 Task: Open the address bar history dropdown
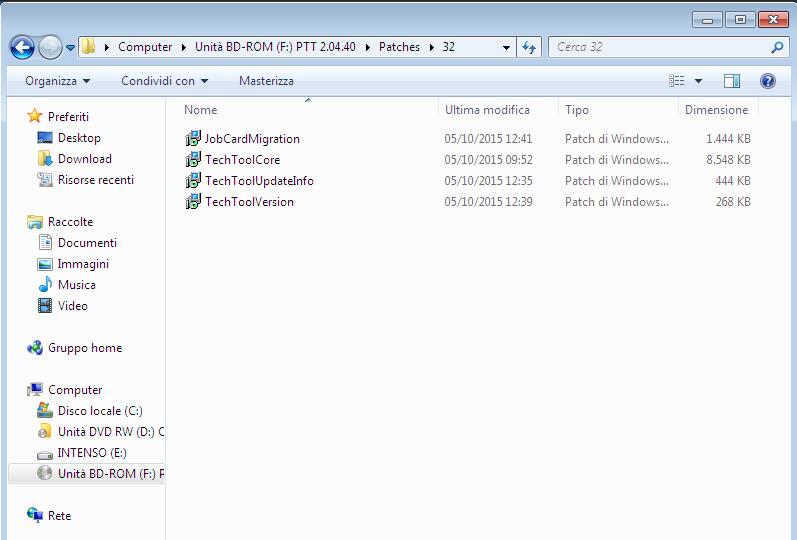506,47
